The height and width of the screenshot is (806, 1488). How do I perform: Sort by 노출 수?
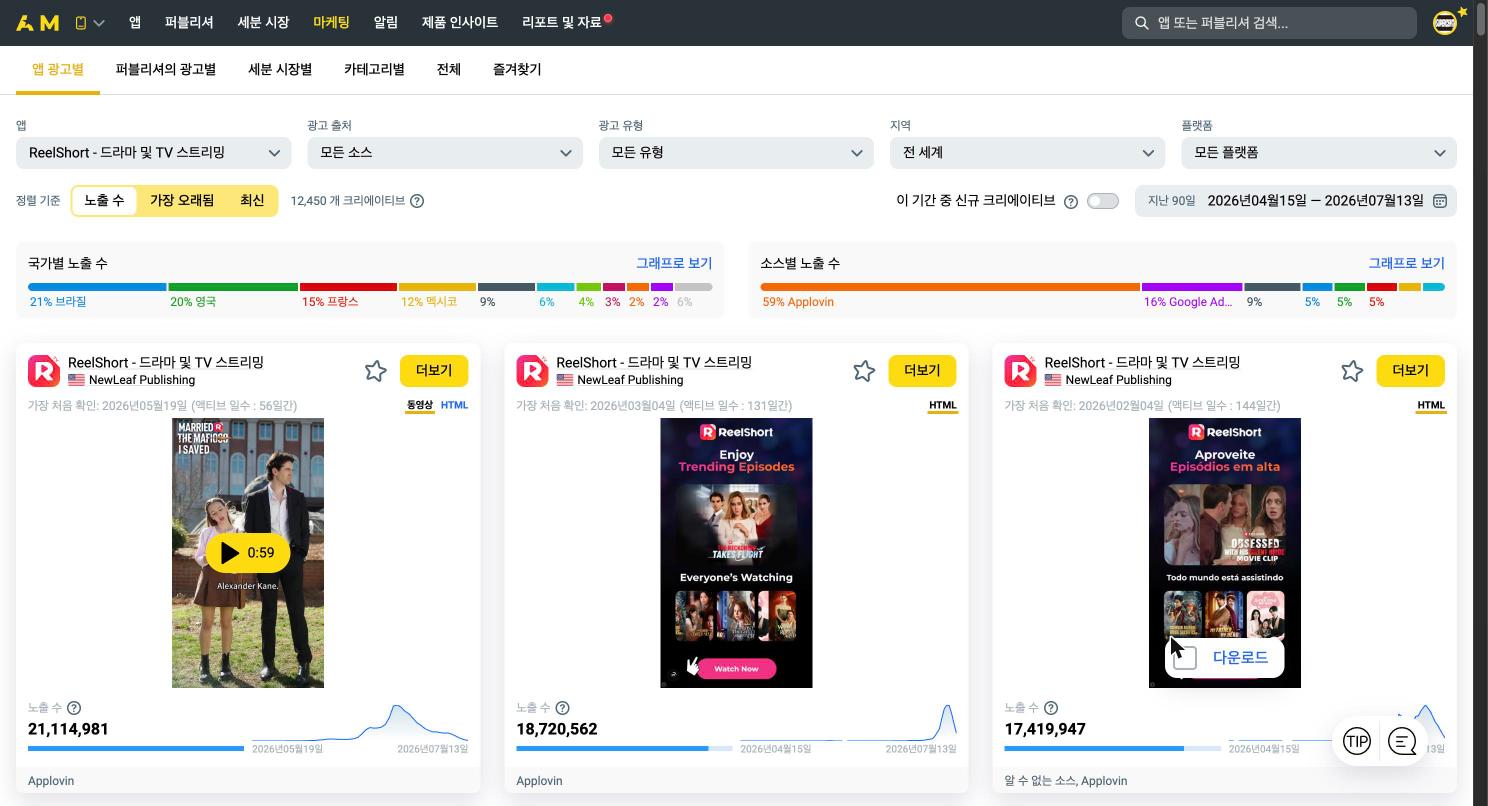point(104,201)
